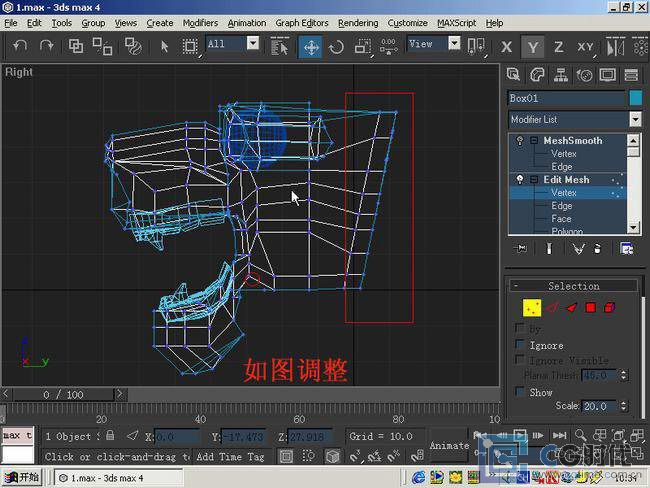
Task: Activate the Select and Scale tool
Action: [x=363, y=46]
